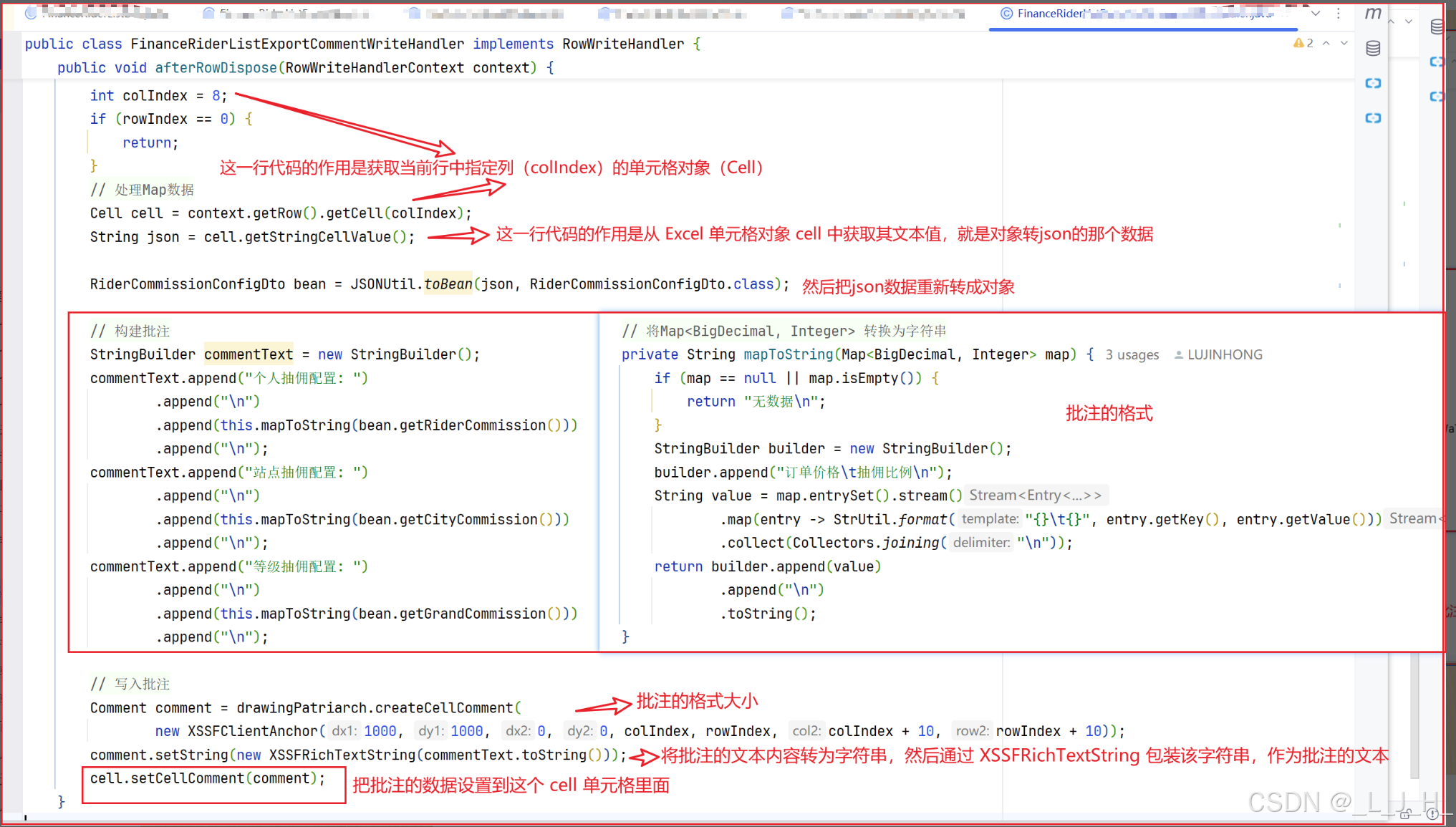Viewport: 1456px width, 827px height.
Task: Click the XSSFClientAnchor constructor name
Action: pyautogui.click(x=253, y=731)
